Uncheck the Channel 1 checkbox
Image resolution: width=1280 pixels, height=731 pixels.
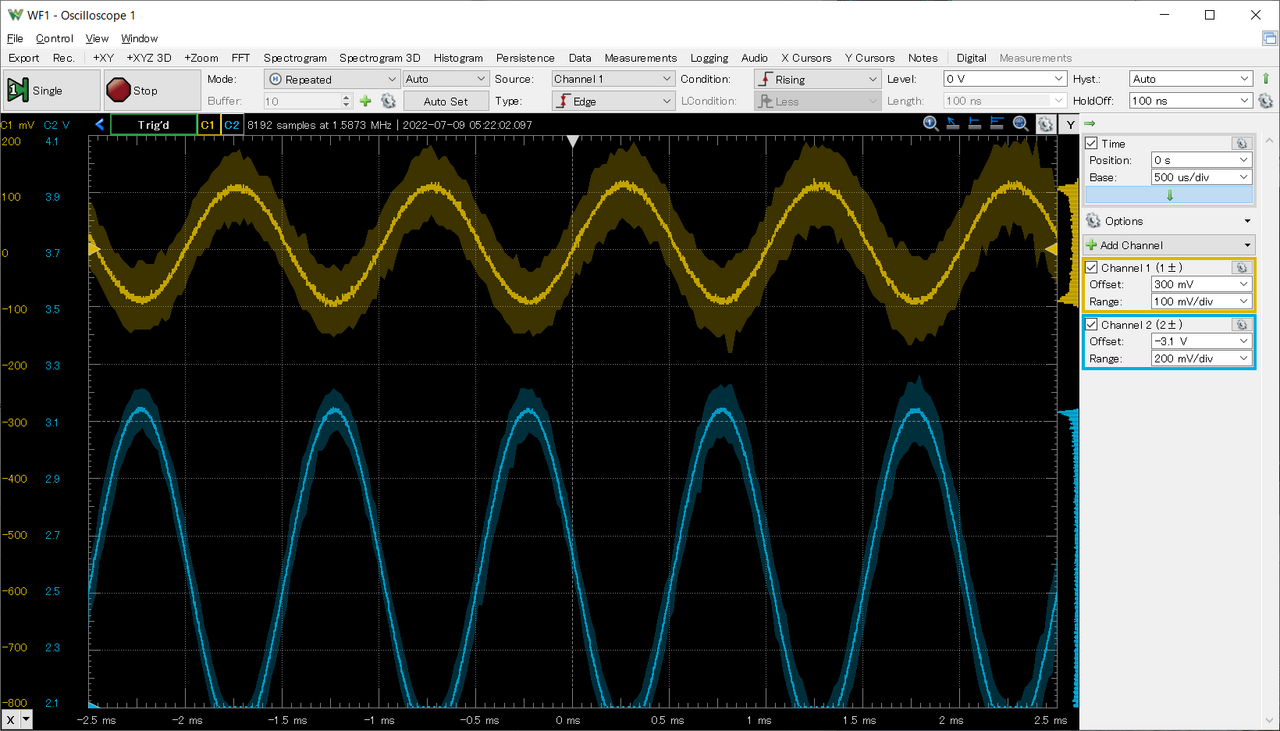click(1092, 268)
